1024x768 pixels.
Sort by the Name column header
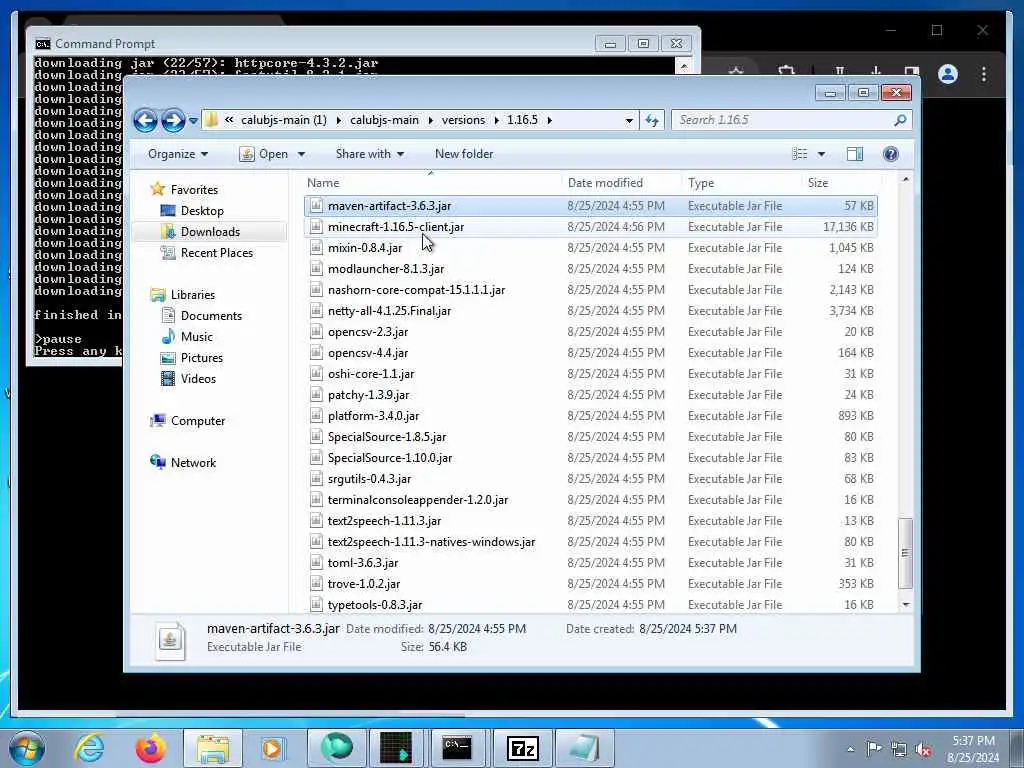431,183
